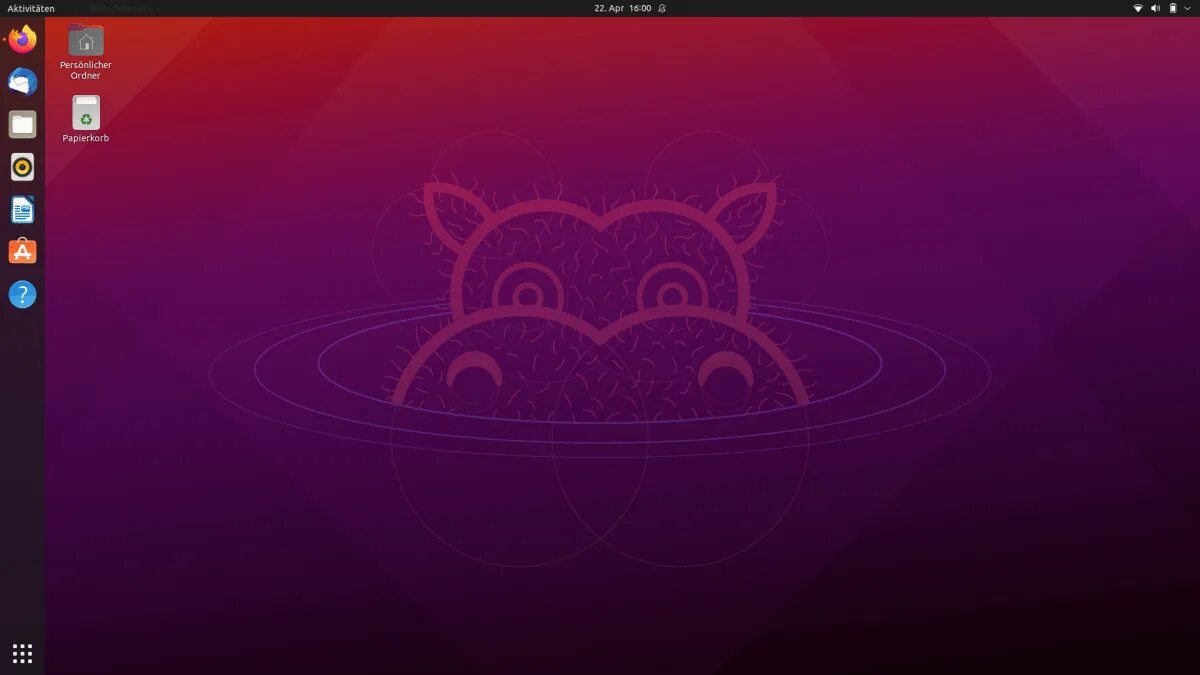Click the Wi-Fi status icon
This screenshot has width=1200, height=675.
coord(1137,8)
